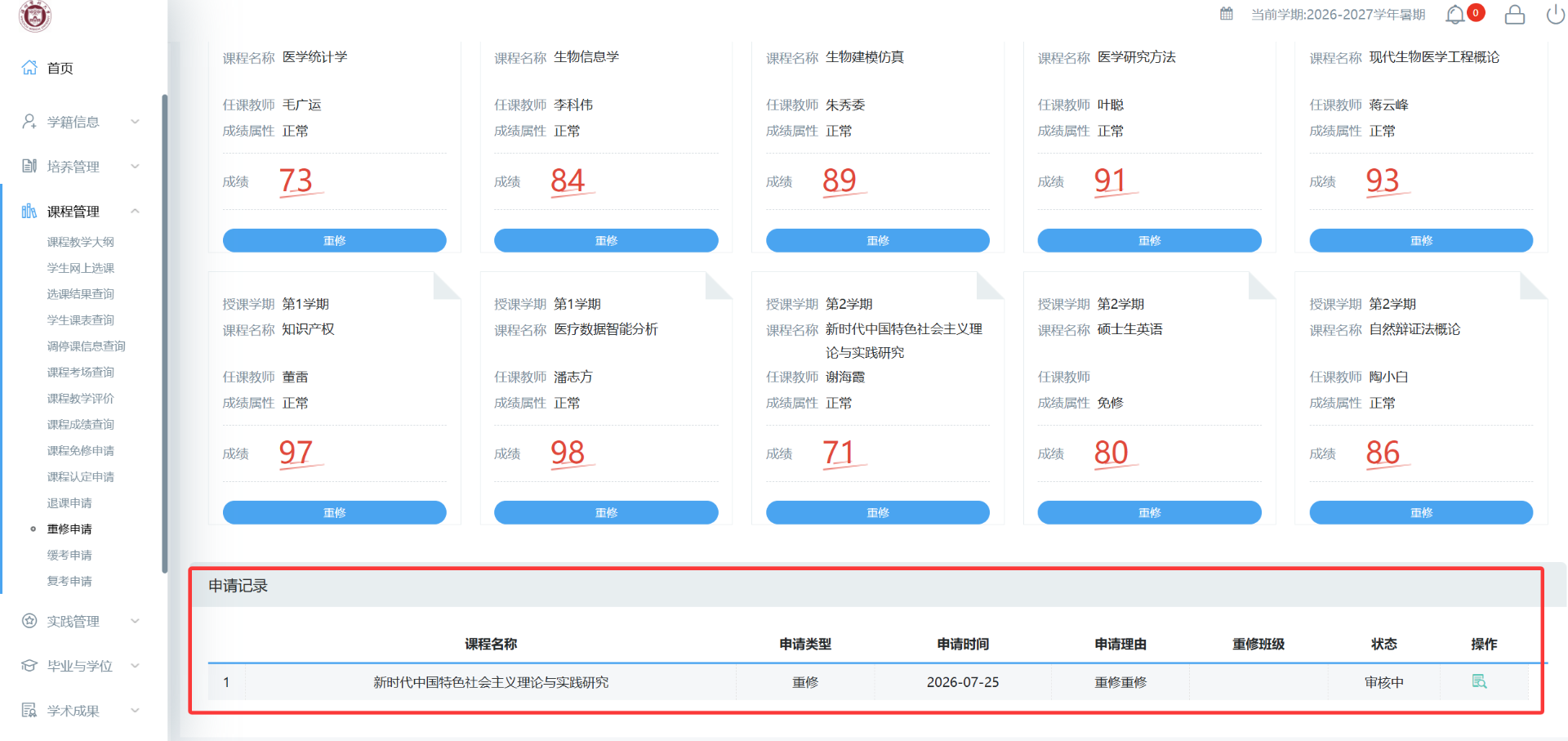
Task: Click 重修 button for 生物信息学
Action: [x=606, y=240]
